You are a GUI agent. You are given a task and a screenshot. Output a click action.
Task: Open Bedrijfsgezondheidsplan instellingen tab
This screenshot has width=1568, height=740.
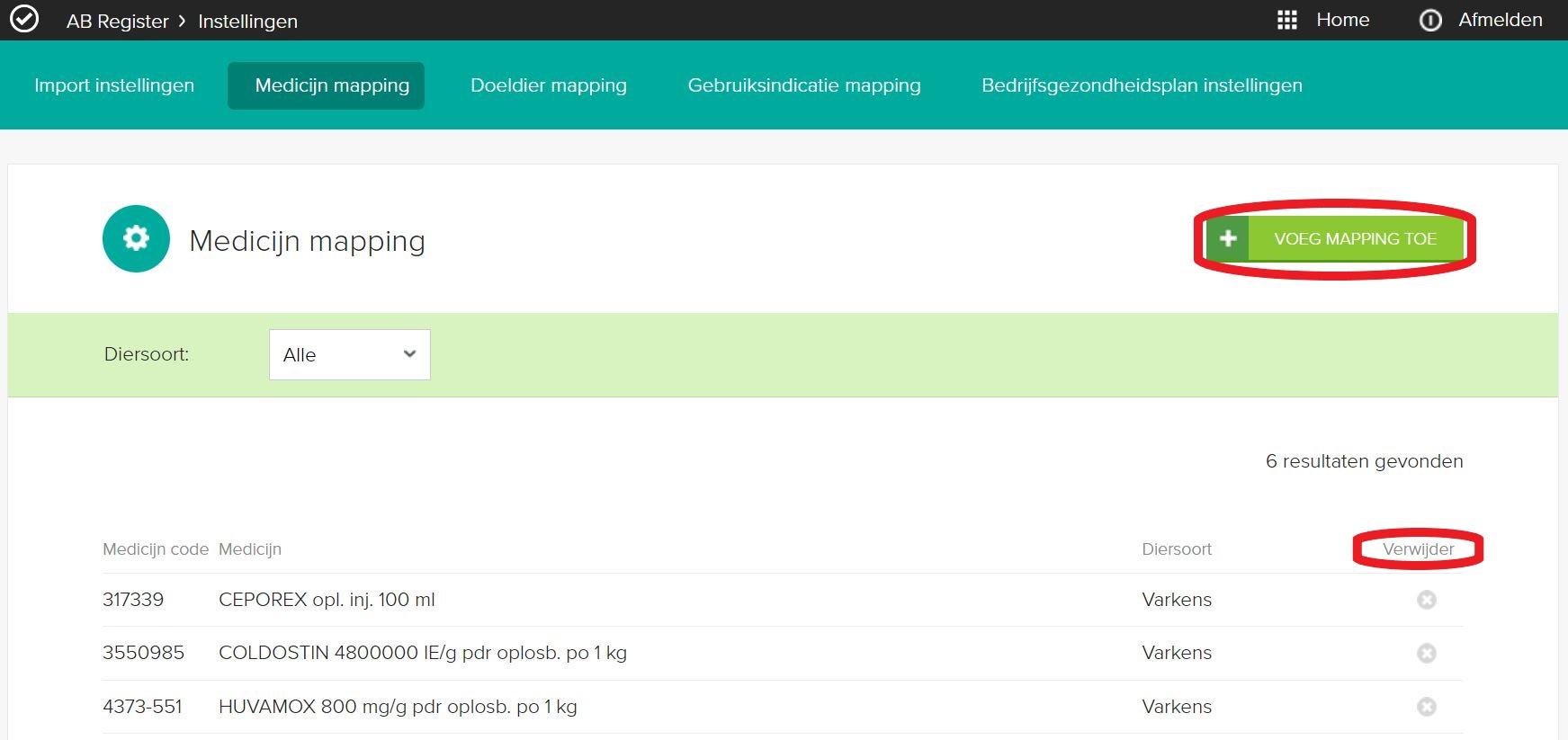(x=1142, y=85)
